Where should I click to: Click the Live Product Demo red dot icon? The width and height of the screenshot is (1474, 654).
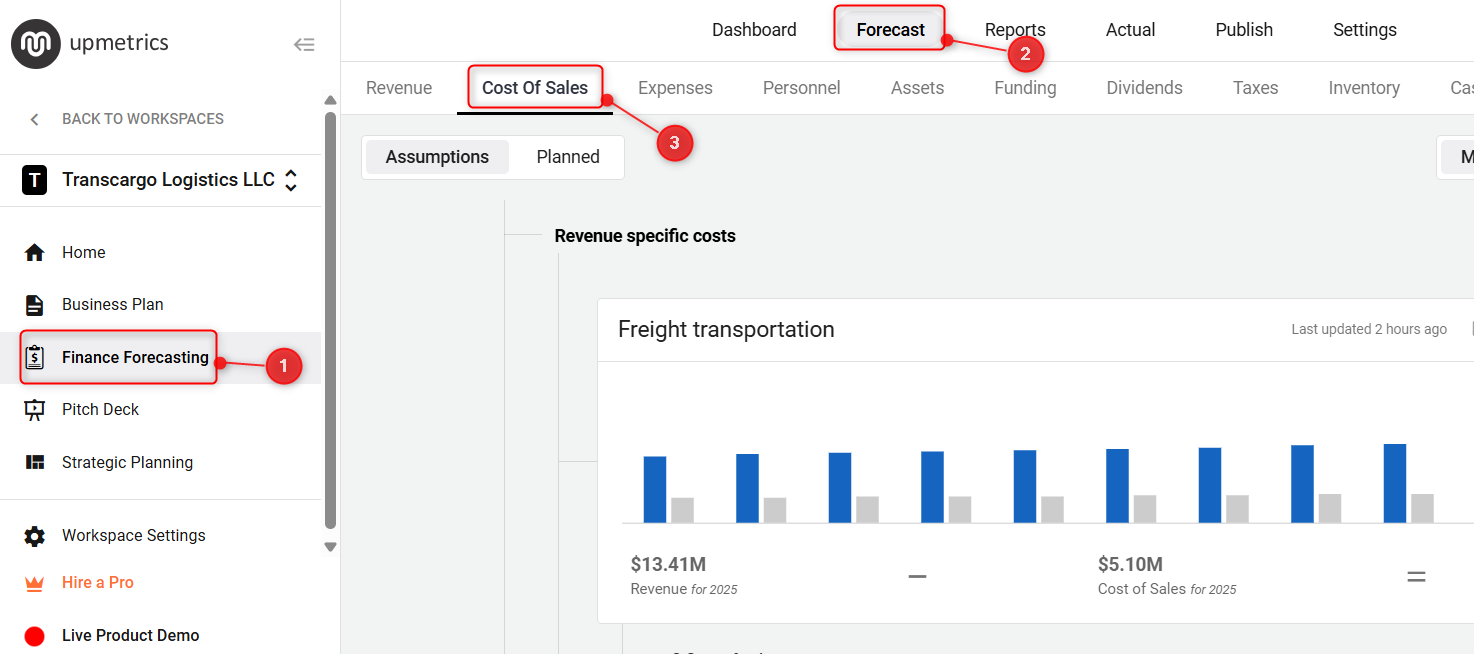point(35,636)
